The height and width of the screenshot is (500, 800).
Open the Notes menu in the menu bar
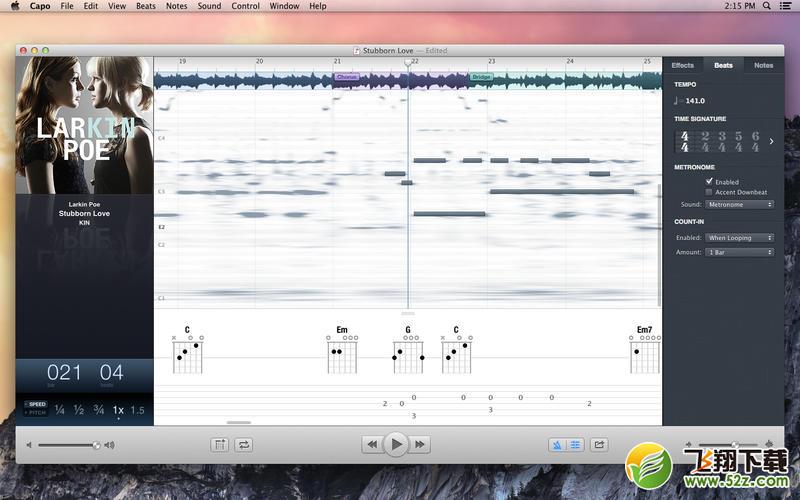pyautogui.click(x=177, y=6)
